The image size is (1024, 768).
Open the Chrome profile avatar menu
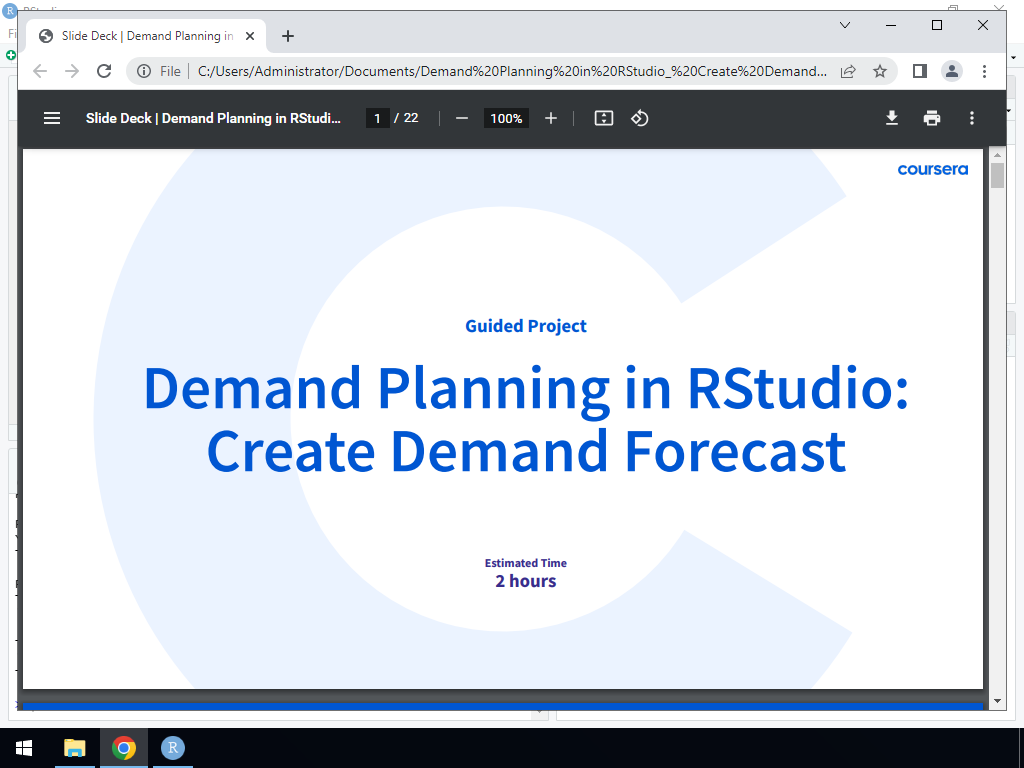coord(952,71)
